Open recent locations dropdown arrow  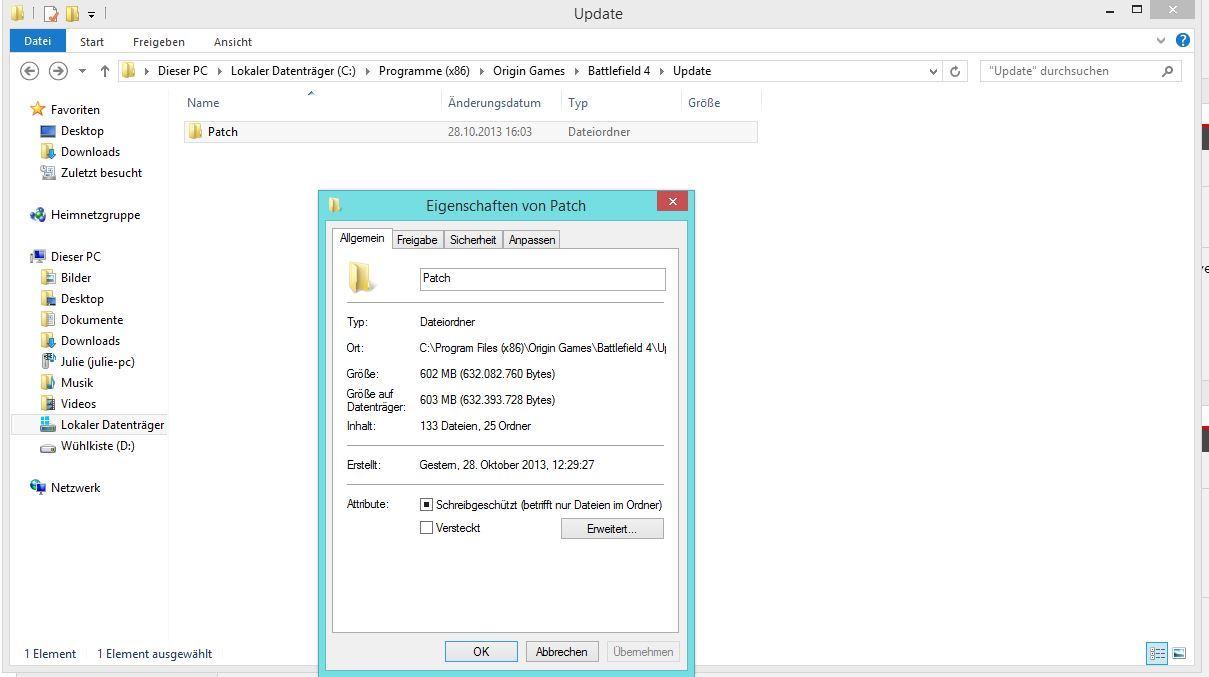tap(82, 71)
